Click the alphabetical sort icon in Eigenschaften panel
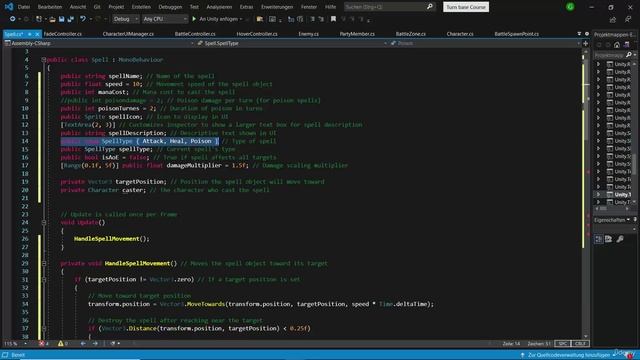This screenshot has width=640, height=360. click(x=609, y=239)
